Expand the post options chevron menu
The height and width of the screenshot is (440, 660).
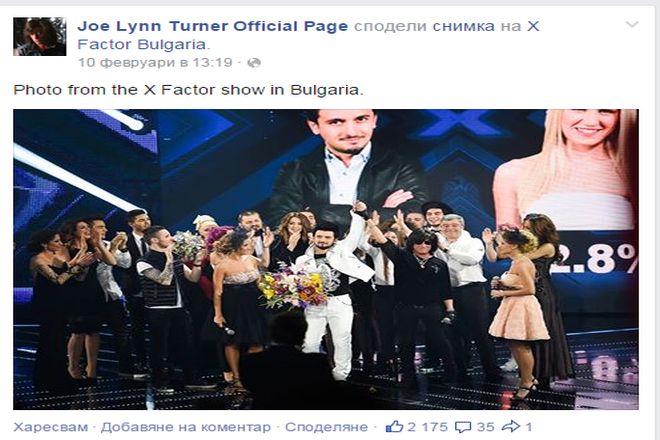coord(631,25)
